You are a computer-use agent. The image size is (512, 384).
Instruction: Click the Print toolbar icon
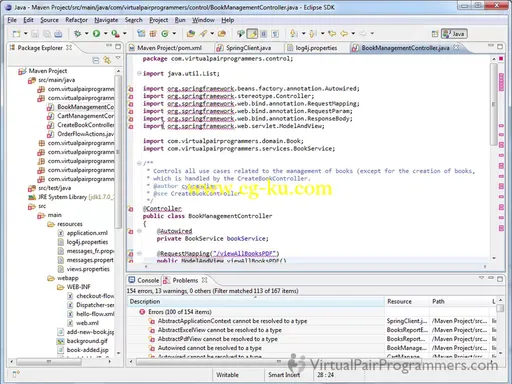(x=58, y=33)
